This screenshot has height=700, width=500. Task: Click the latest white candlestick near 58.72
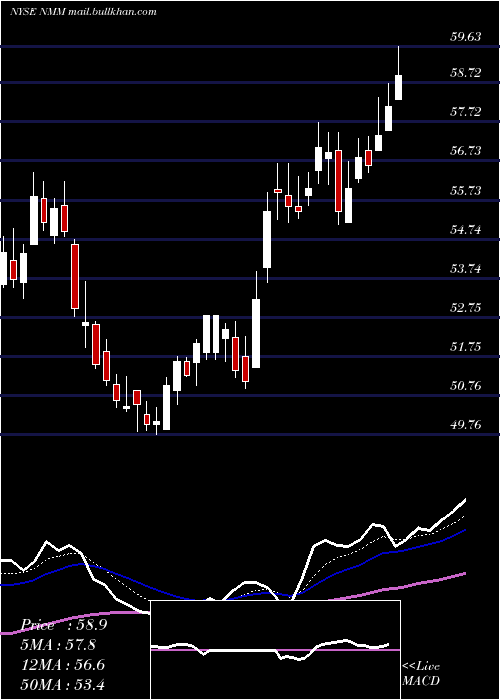coord(399,88)
